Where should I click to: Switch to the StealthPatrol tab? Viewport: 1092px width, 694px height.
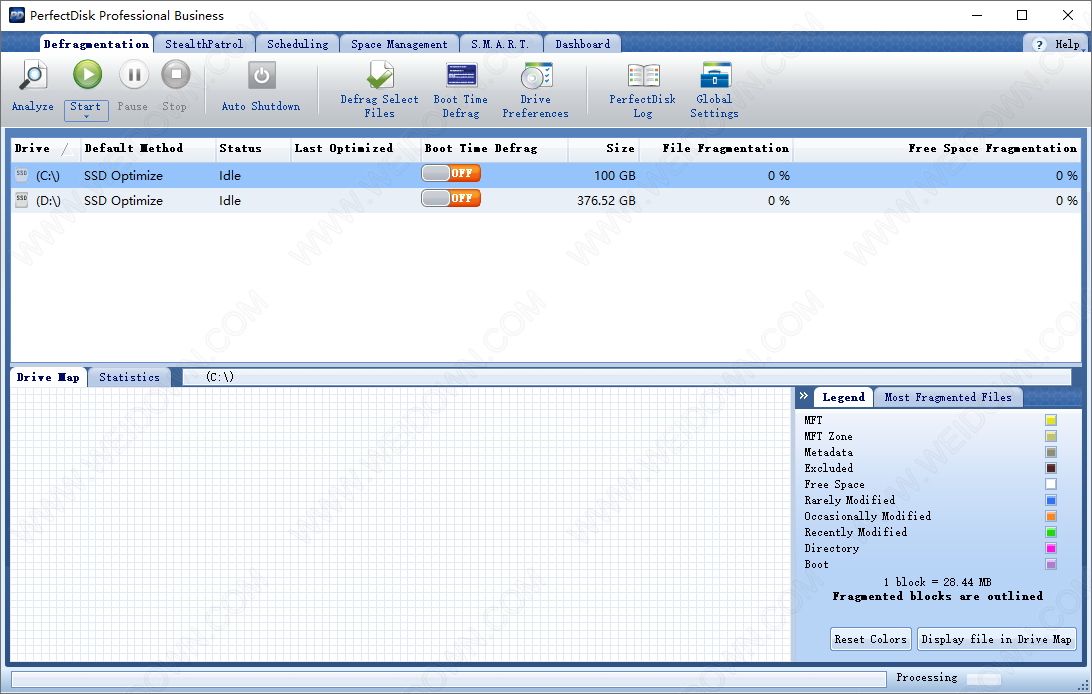coord(204,44)
